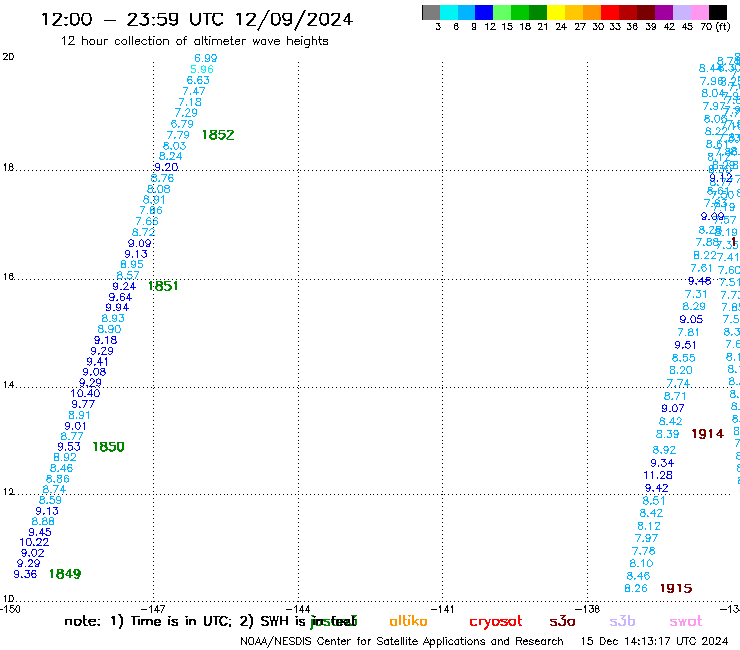Click the reading 9.36 next to 1849
This screenshot has width=740, height=650.
25,574
